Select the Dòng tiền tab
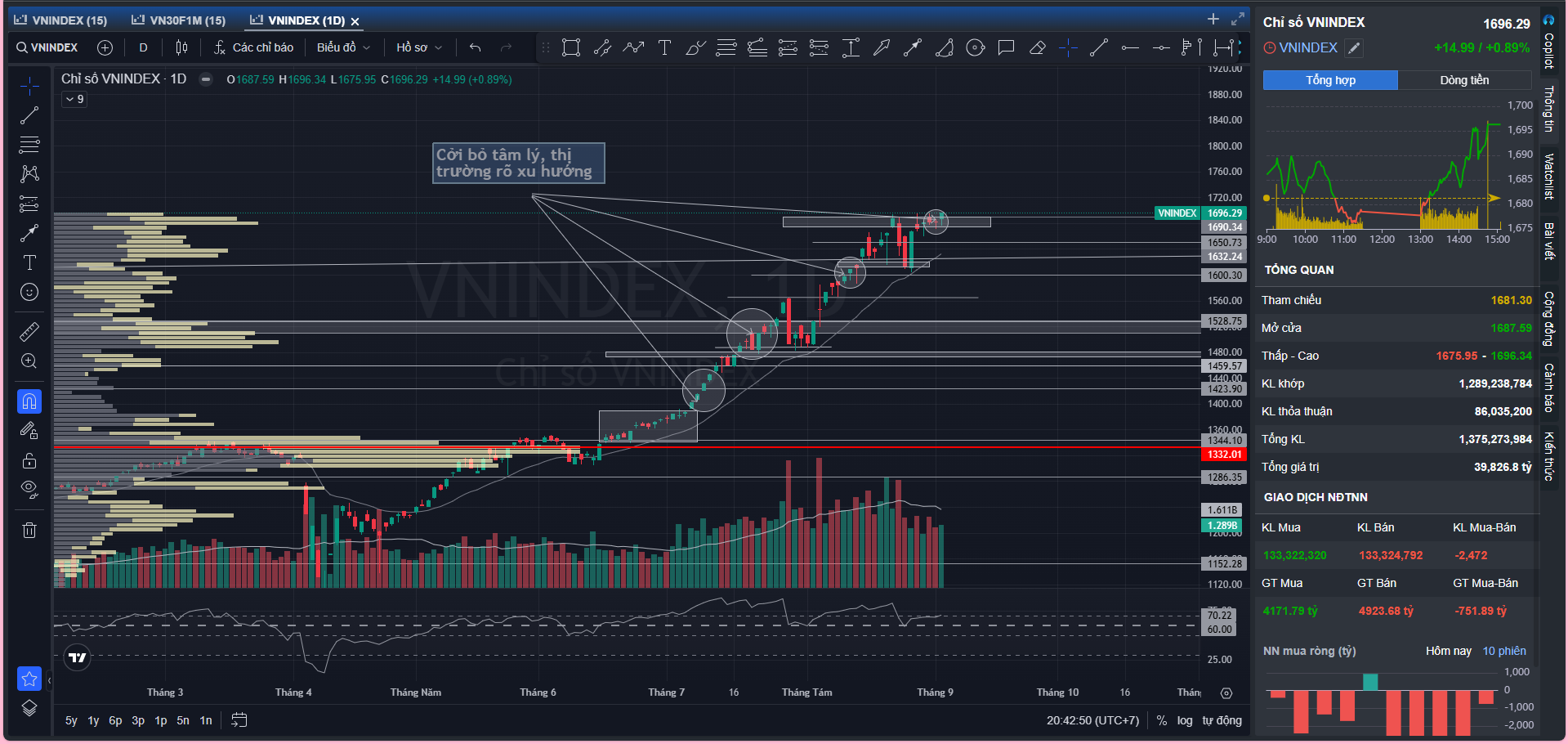 [1464, 80]
